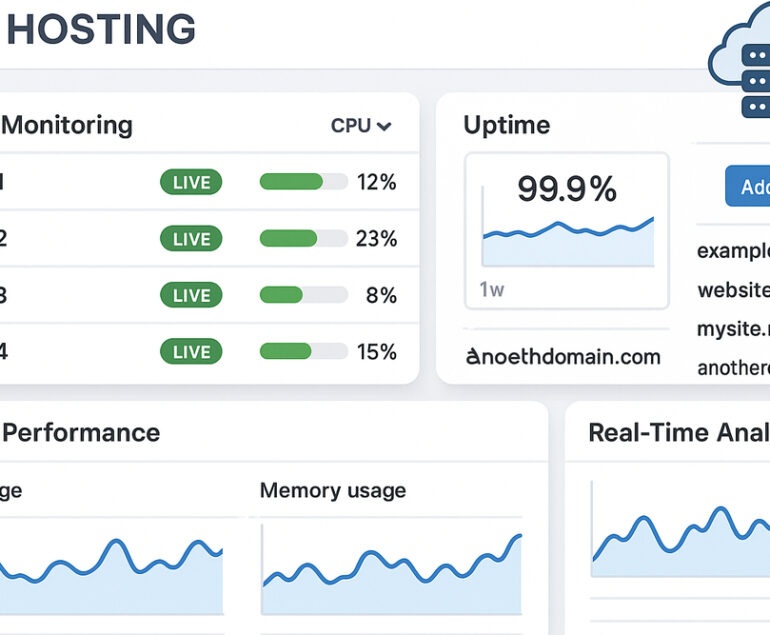Click the 8% CPU usage bar

pos(303,295)
